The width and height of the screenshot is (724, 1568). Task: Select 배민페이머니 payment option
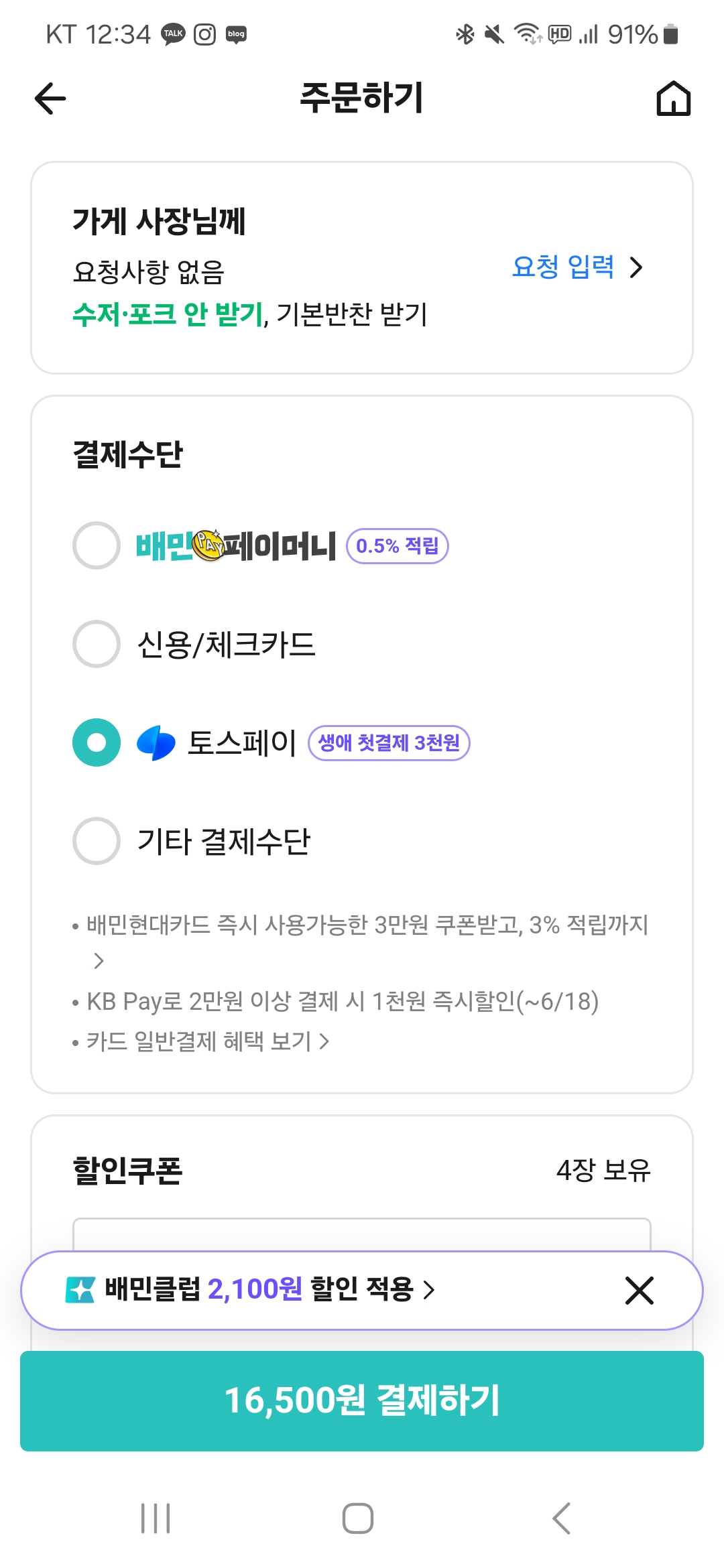(97, 545)
